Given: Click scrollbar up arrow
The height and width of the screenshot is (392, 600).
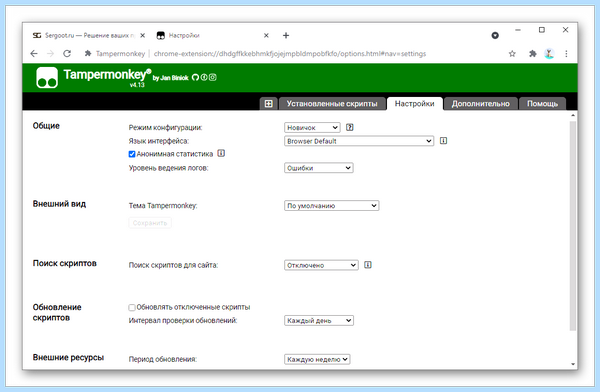Looking at the screenshot, I should [573, 115].
